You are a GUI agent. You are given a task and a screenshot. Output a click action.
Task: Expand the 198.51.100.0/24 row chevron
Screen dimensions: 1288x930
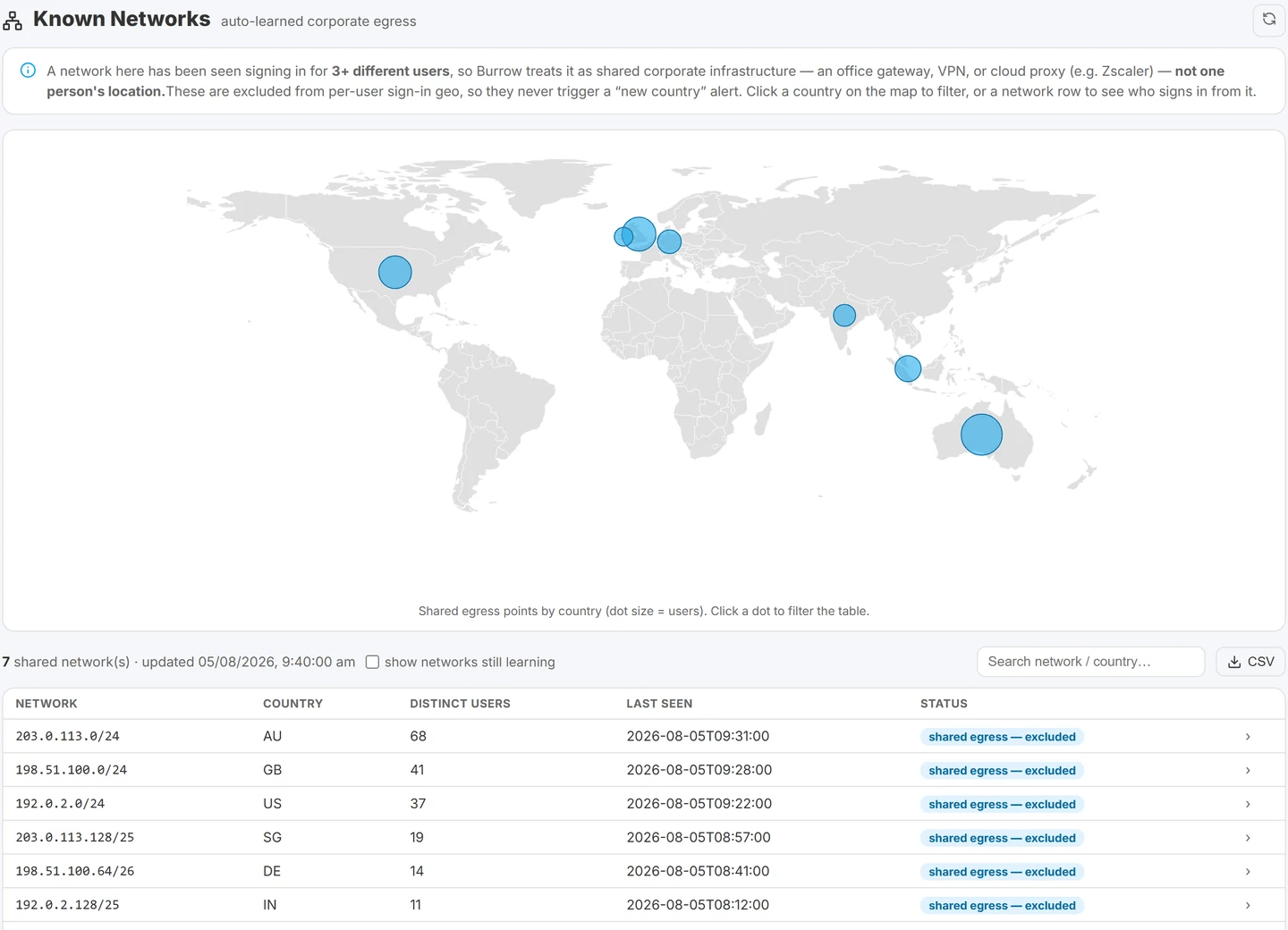tap(1248, 770)
